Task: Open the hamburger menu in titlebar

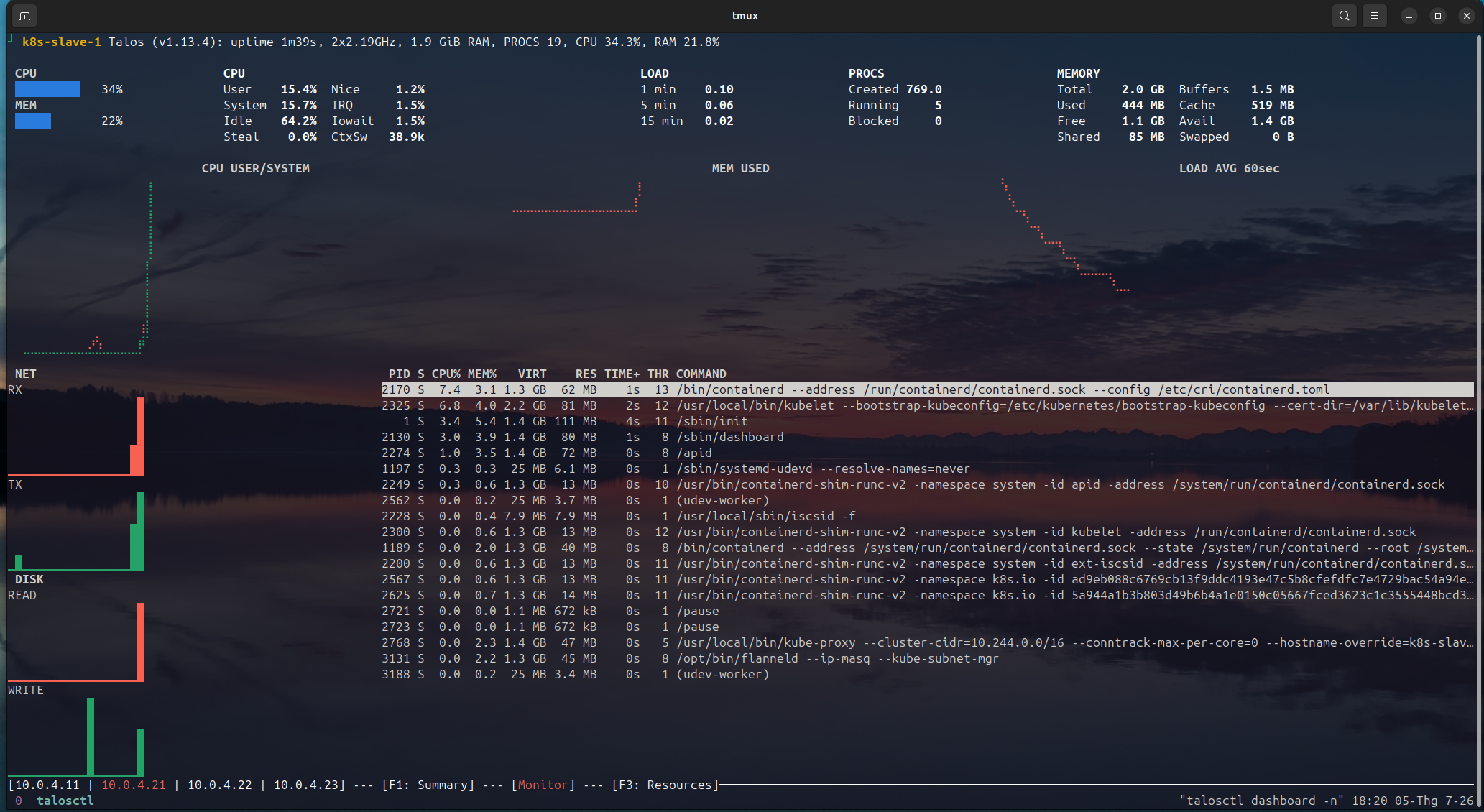Action: [x=1375, y=16]
